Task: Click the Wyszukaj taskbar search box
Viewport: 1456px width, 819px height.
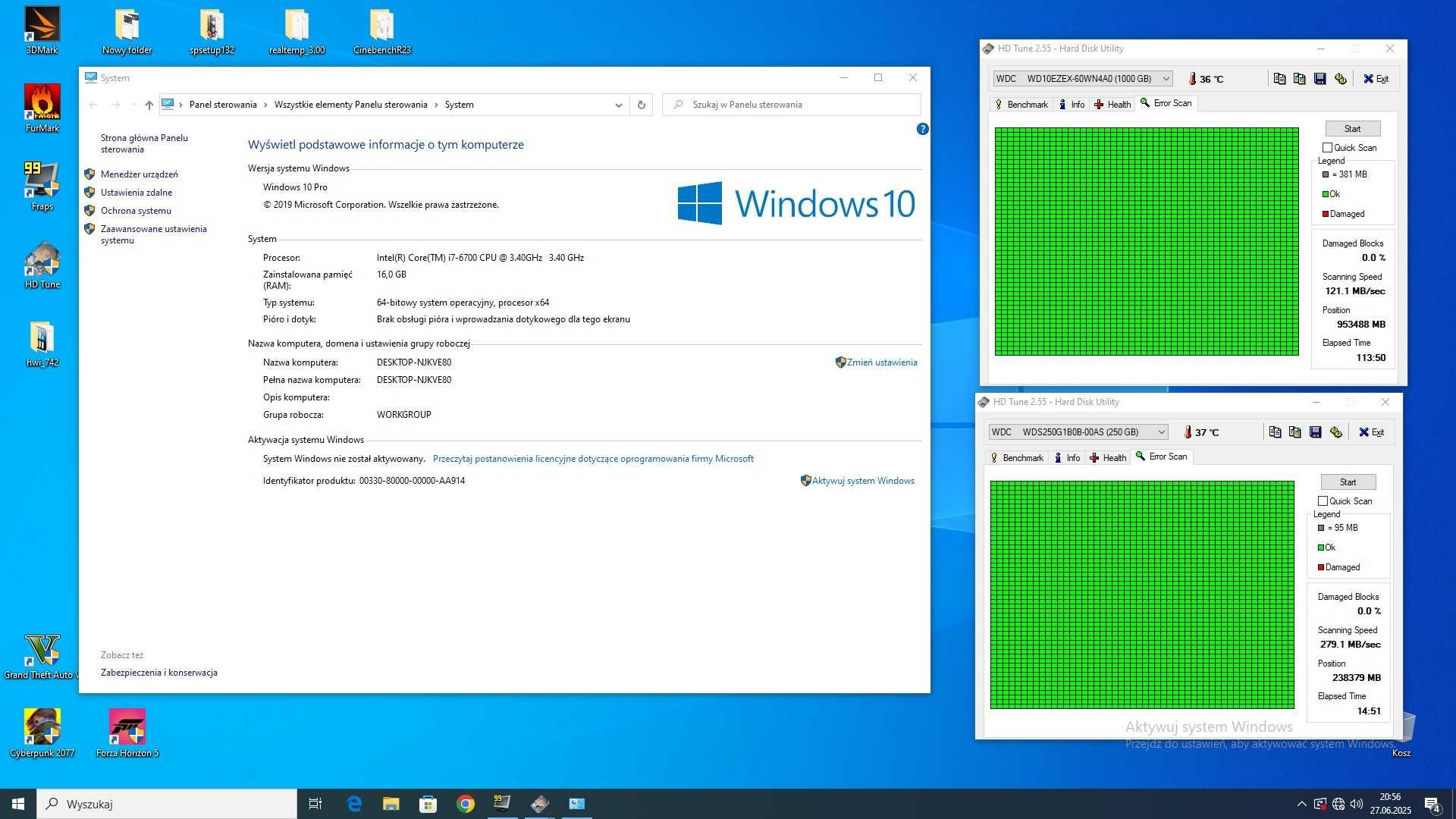Action: point(167,804)
